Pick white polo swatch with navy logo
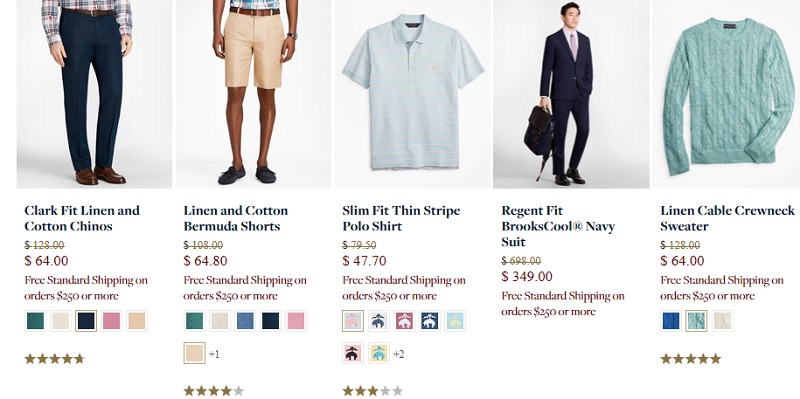800x399 pixels. [379, 321]
